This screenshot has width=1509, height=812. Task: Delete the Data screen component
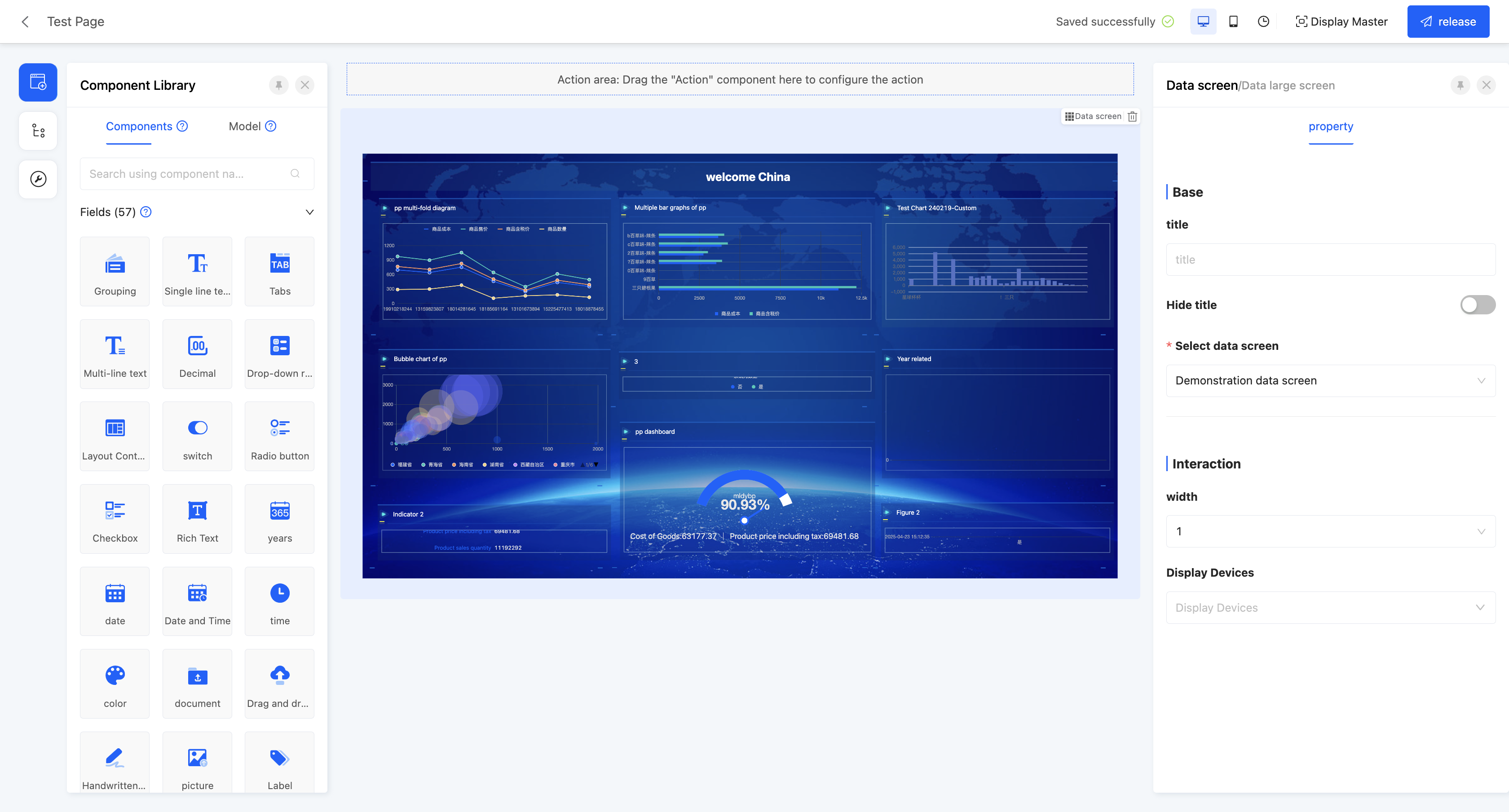click(1132, 117)
